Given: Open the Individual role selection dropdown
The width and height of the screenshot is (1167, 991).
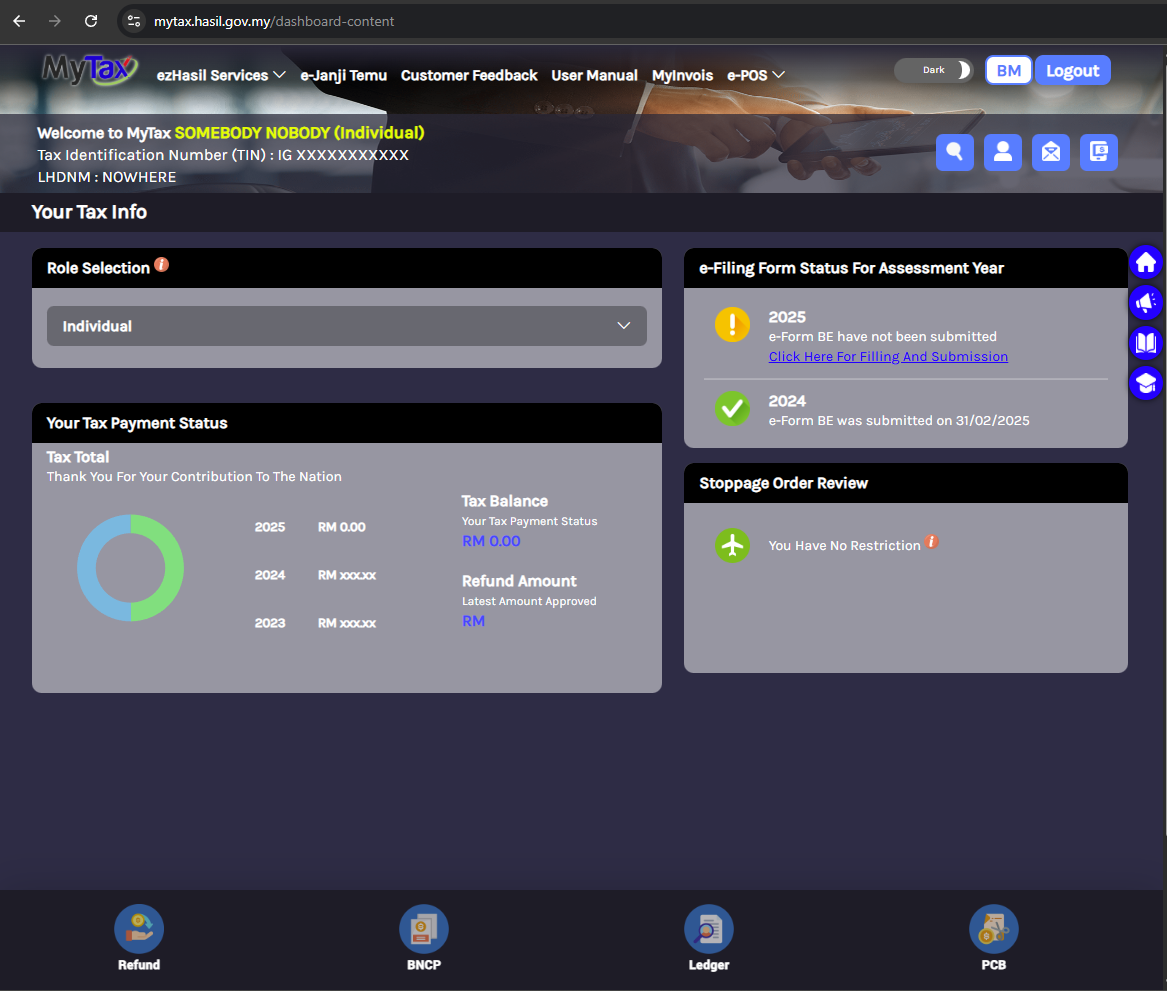Looking at the screenshot, I should (347, 326).
